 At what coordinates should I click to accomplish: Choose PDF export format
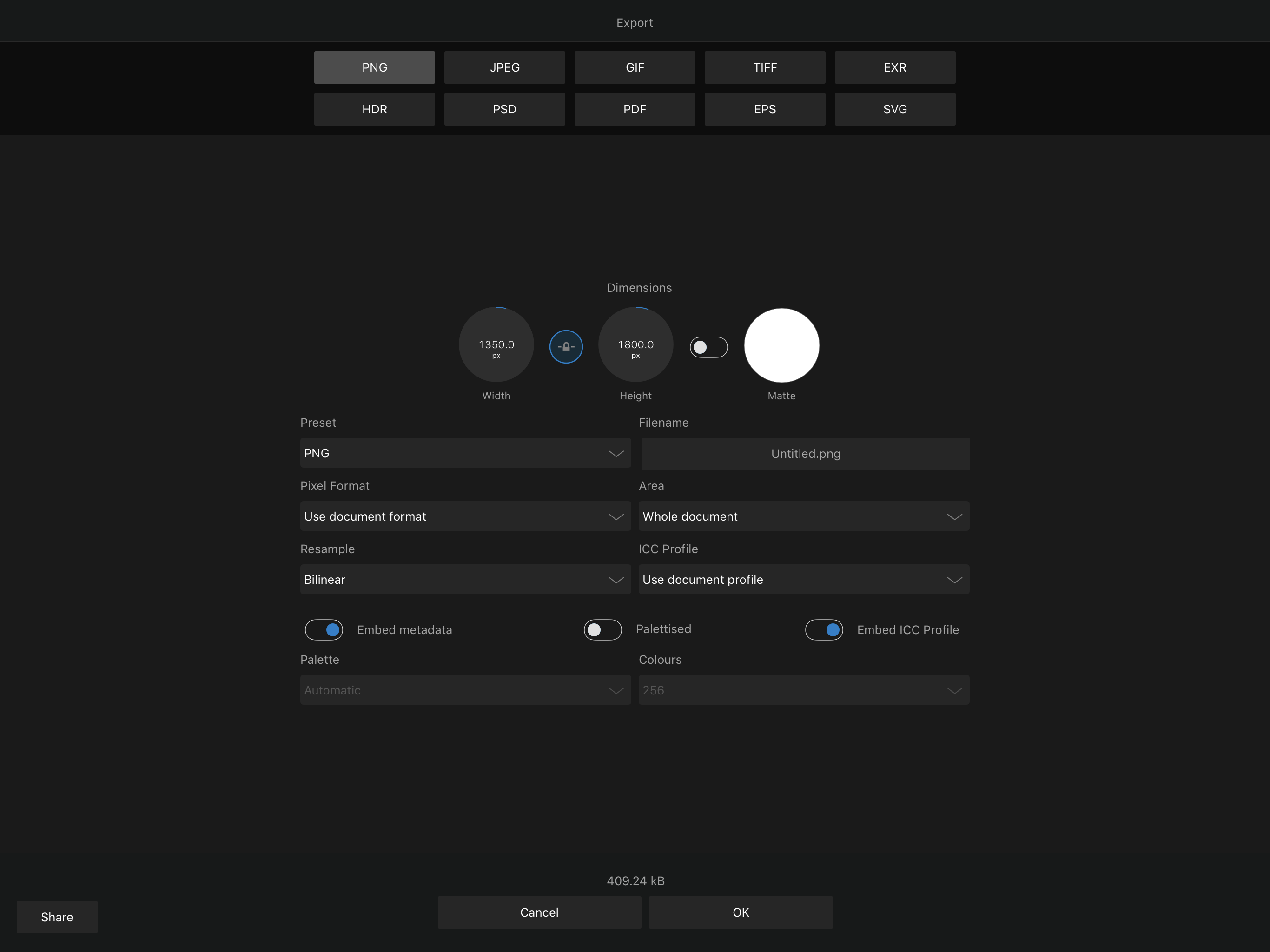pyautogui.click(x=635, y=109)
